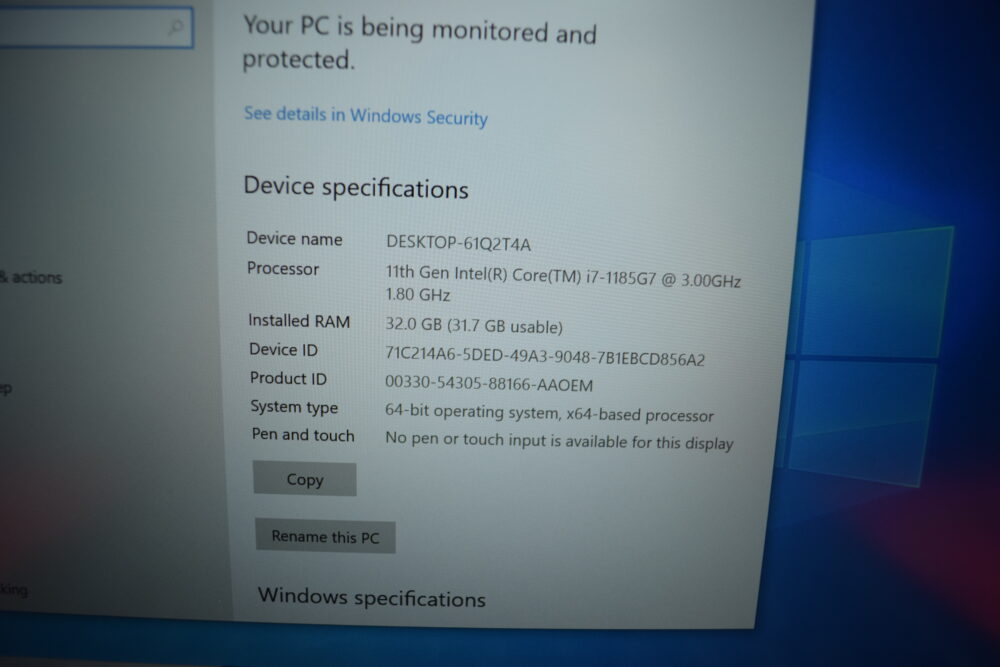Click the search magnifier icon in settings search box
The image size is (1000, 667).
175,27
